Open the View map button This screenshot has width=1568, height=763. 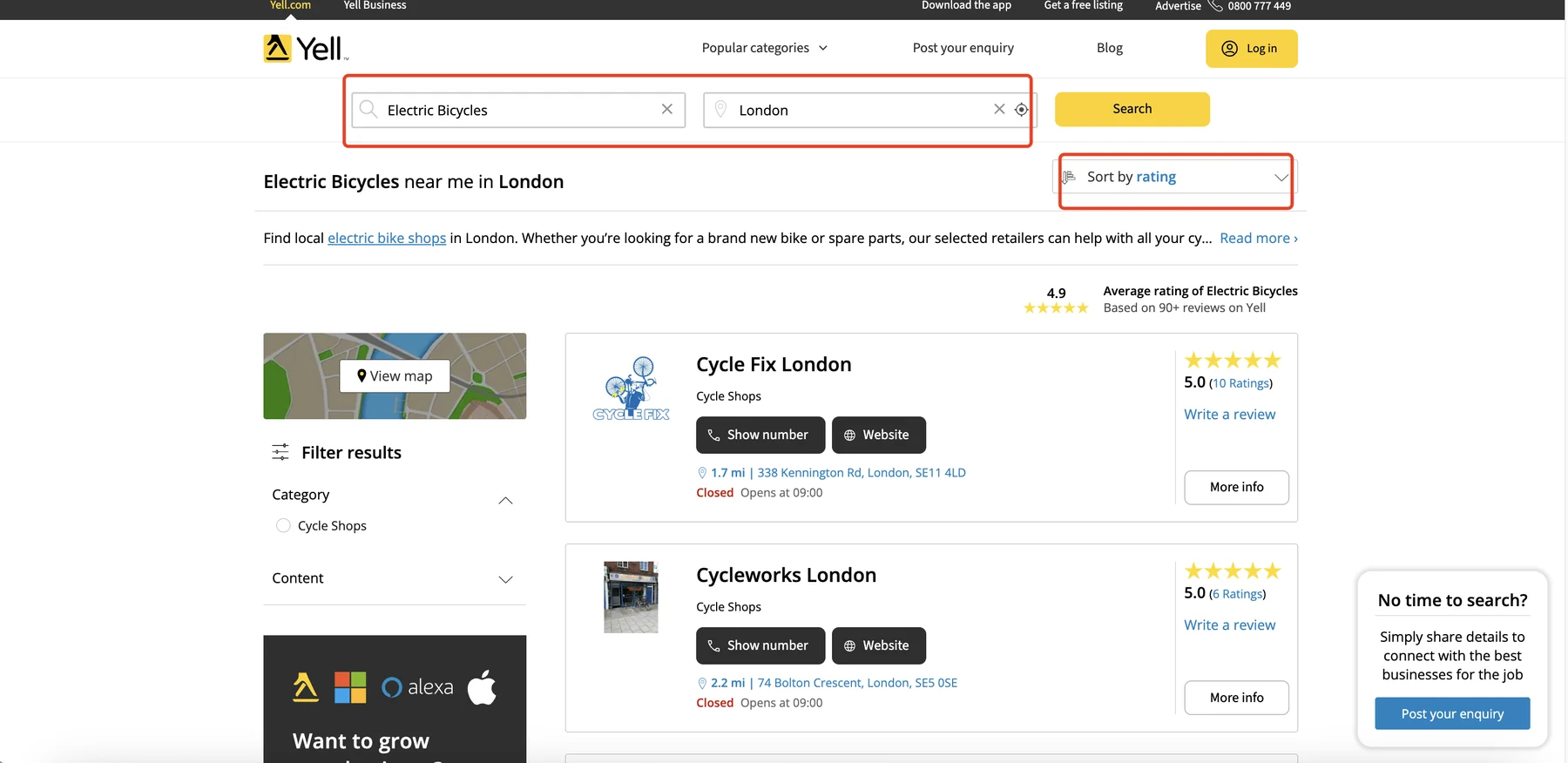[395, 376]
